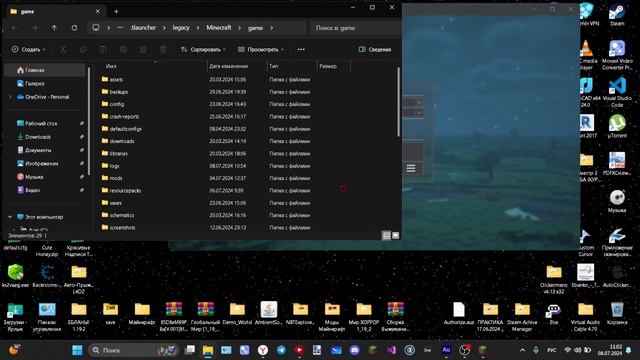The height and width of the screenshot is (360, 640).
Task: Click hamburger menu in background launcher window
Action: (x=411, y=168)
